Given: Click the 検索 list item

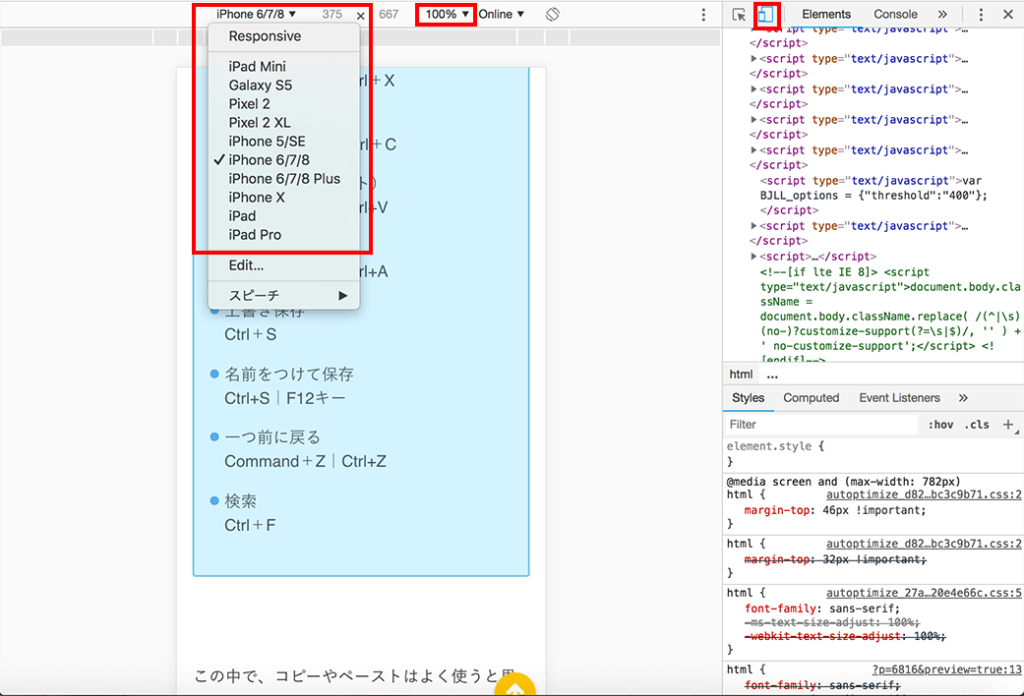Looking at the screenshot, I should [240, 501].
